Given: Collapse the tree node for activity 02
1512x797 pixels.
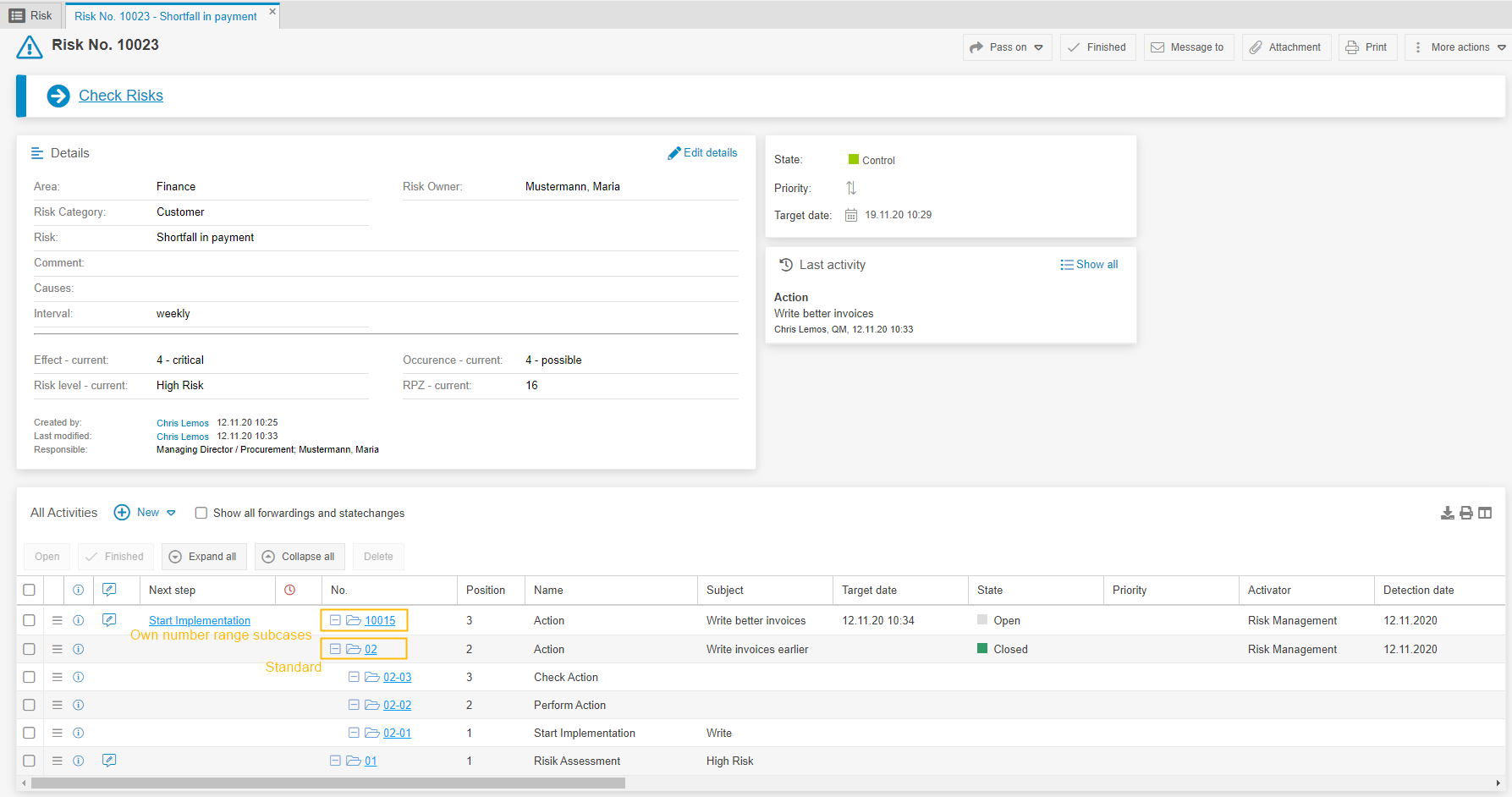Looking at the screenshot, I should click(335, 649).
